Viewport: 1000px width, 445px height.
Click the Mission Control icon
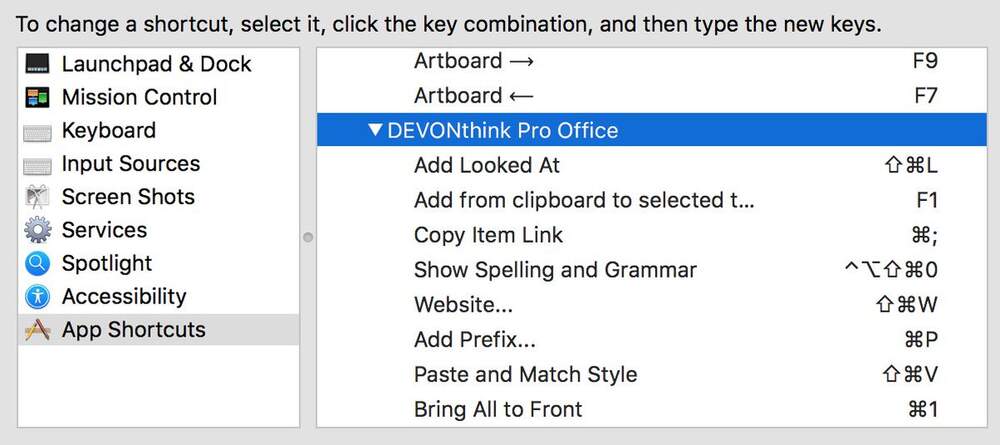point(37,98)
